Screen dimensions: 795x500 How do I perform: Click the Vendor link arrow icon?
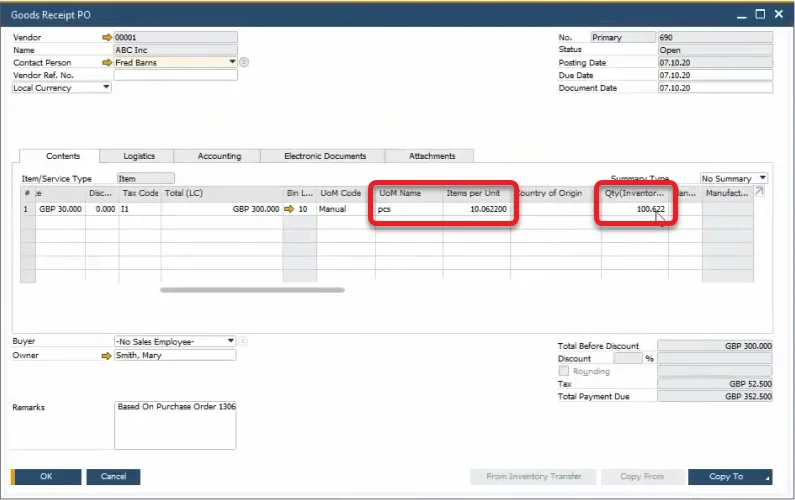pyautogui.click(x=108, y=37)
